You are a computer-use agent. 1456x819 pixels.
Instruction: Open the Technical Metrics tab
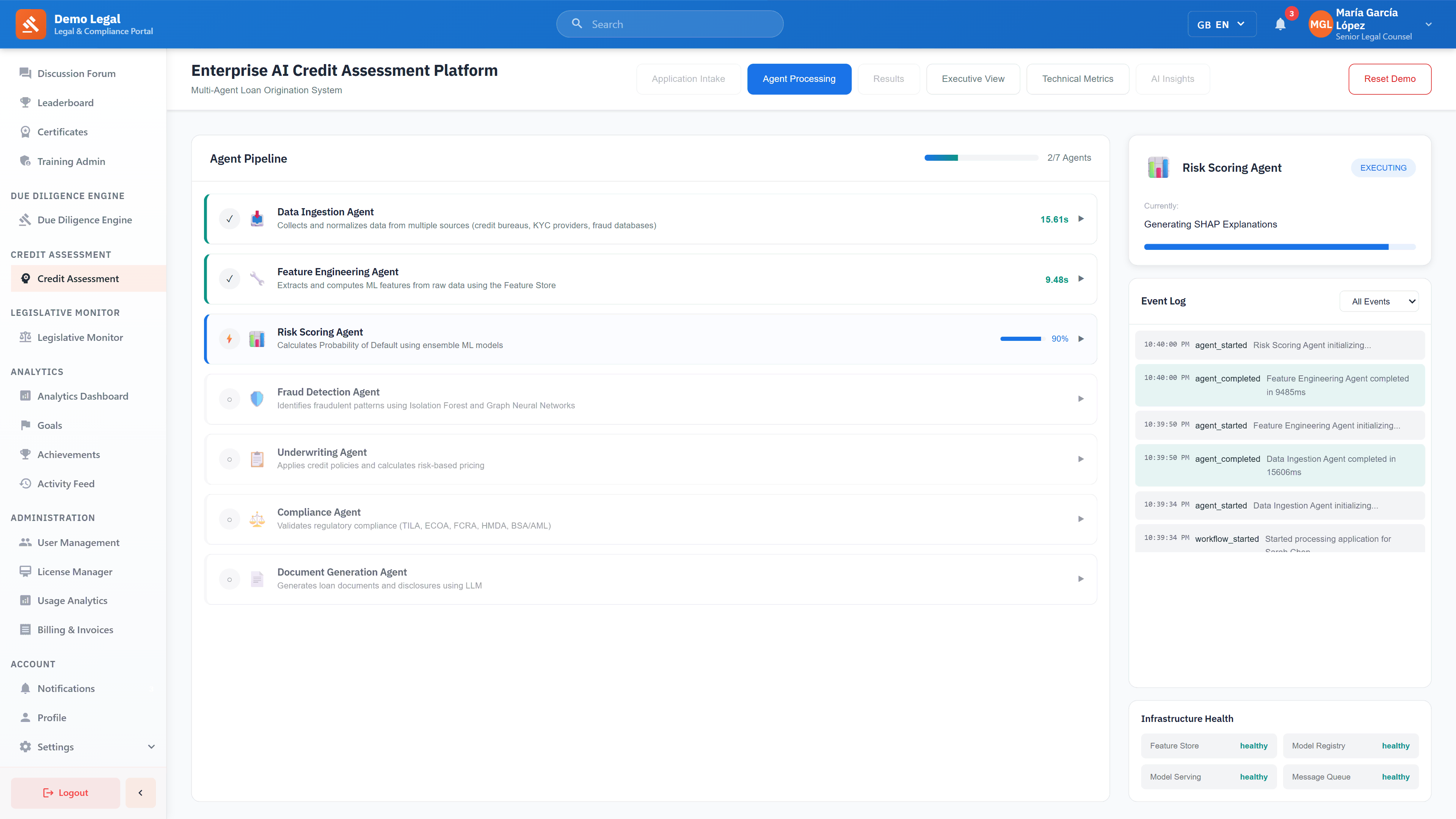(1077, 78)
